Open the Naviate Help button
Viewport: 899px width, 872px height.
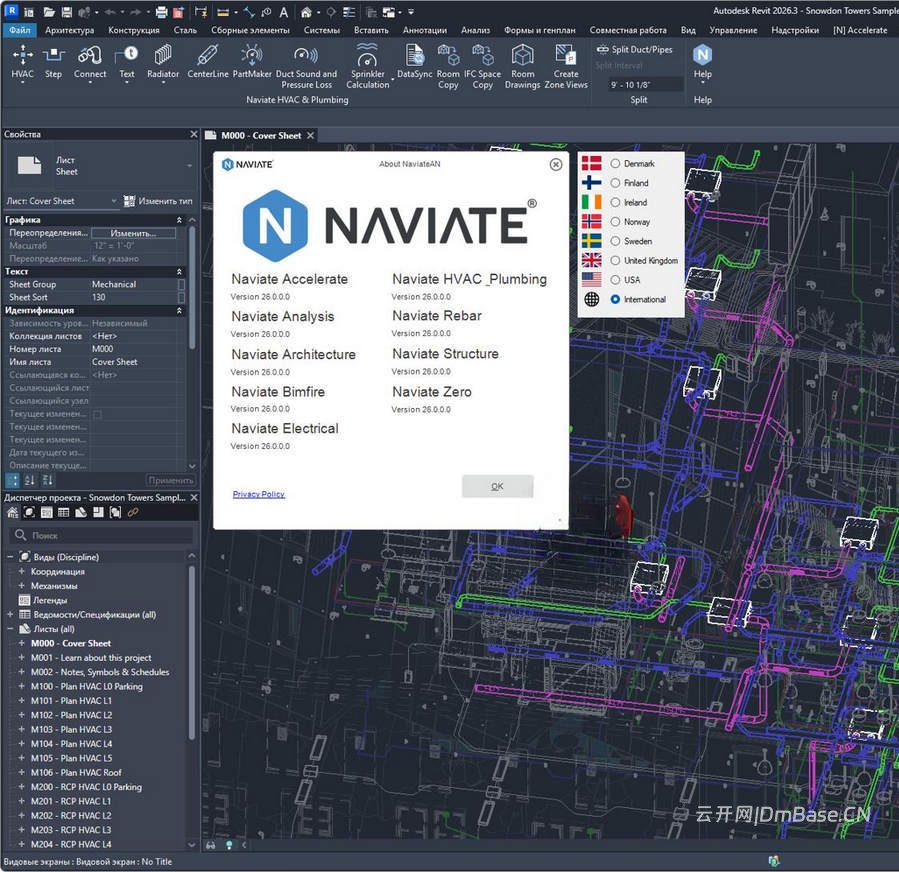coord(702,62)
